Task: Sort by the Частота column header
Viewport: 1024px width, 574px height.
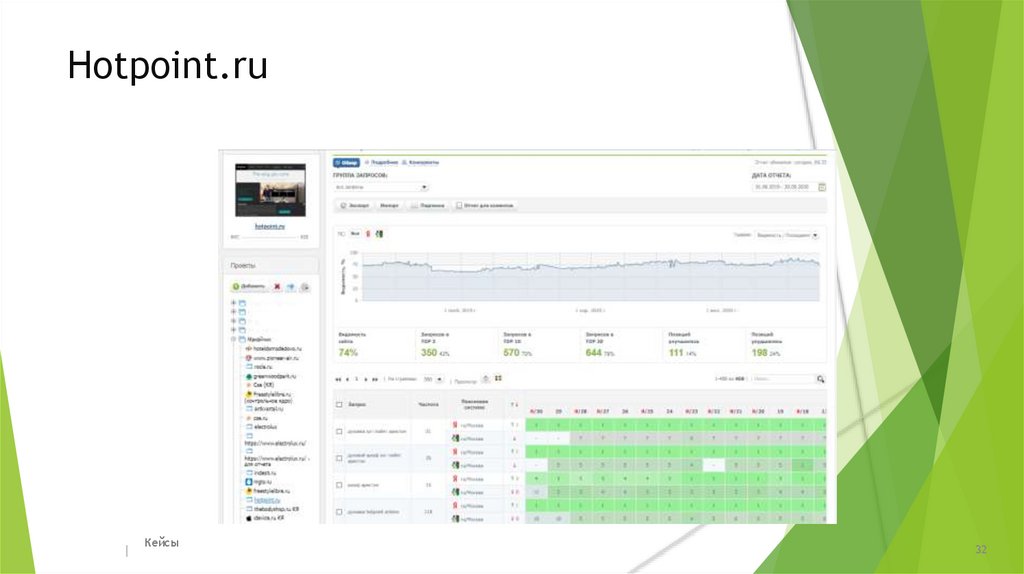Action: 428,405
